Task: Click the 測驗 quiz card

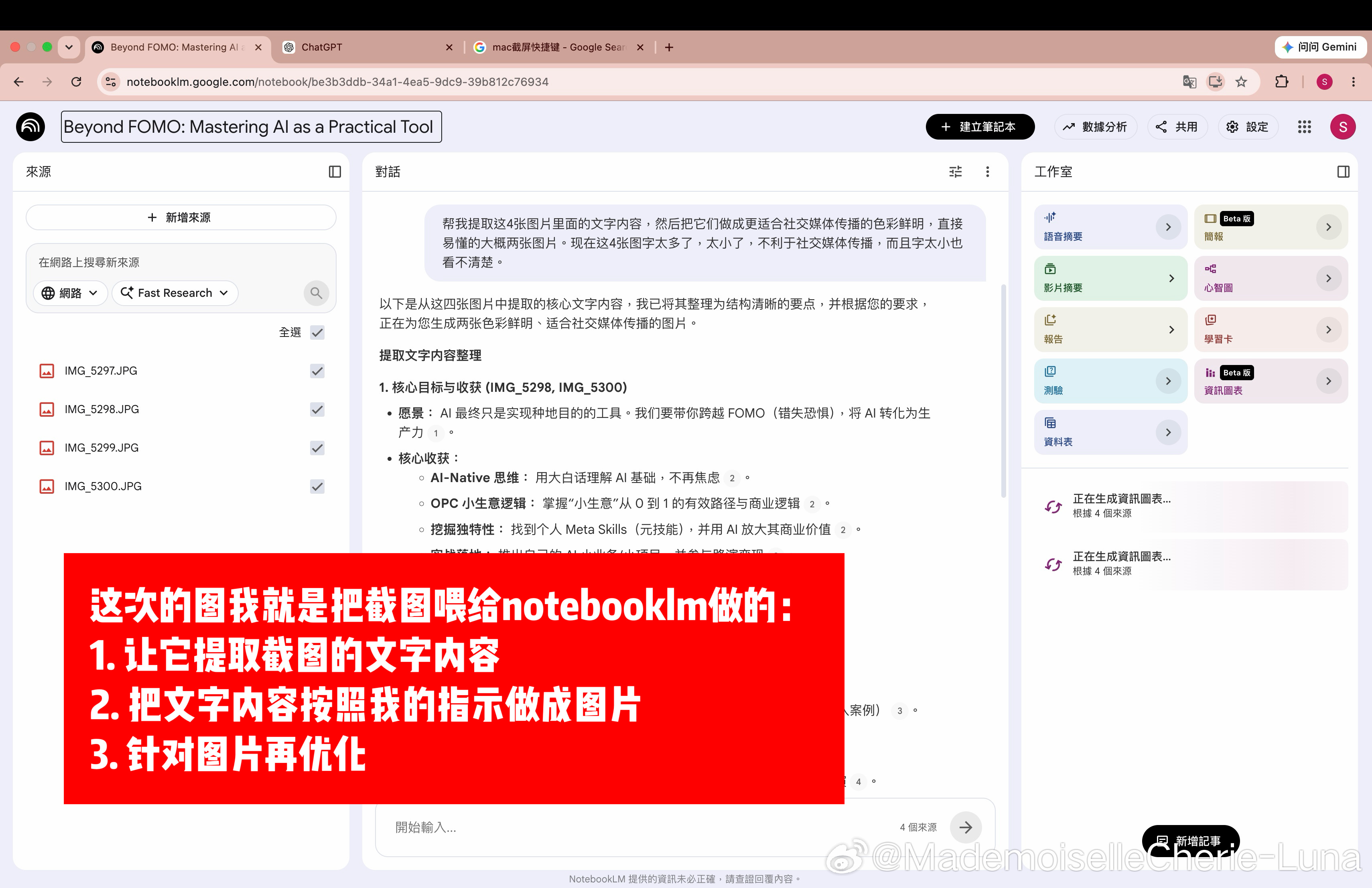Action: click(x=1110, y=381)
